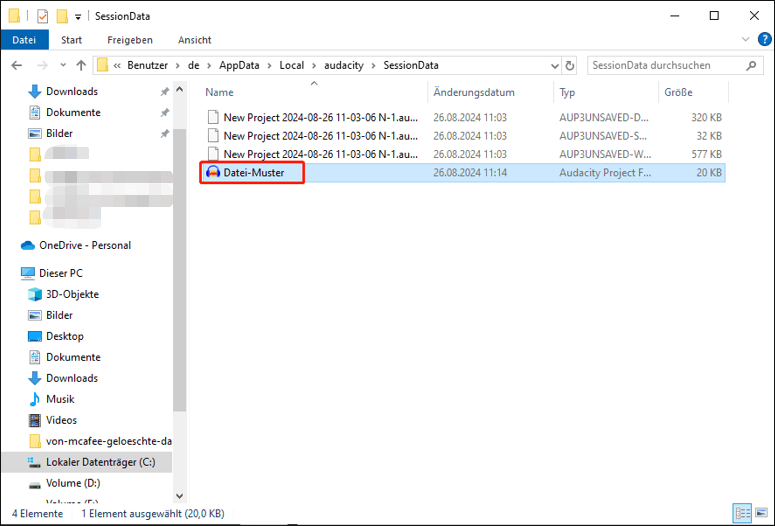775x526 pixels.
Task: Show hidden breadcrumb parent folders
Action: pos(117,65)
